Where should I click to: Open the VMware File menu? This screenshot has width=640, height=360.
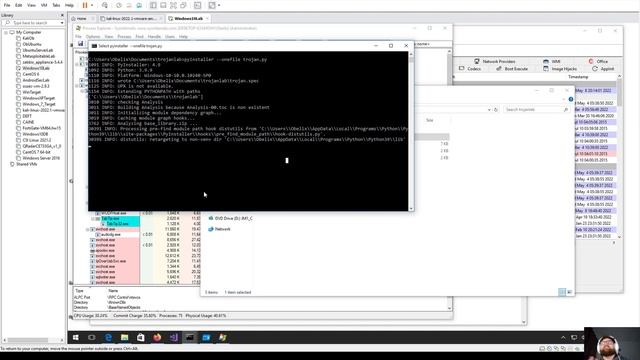coord(7,5)
